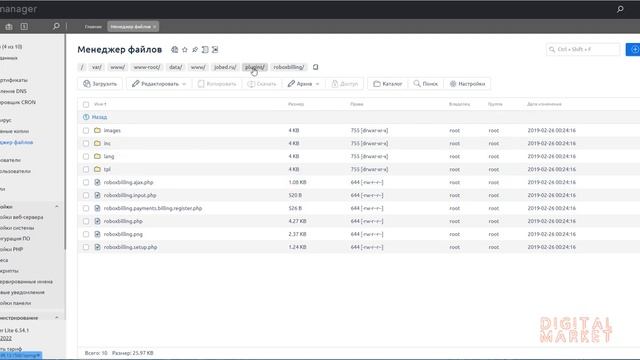The image size is (640, 360).
Task: Check the box for inc folder
Action: pos(86,143)
